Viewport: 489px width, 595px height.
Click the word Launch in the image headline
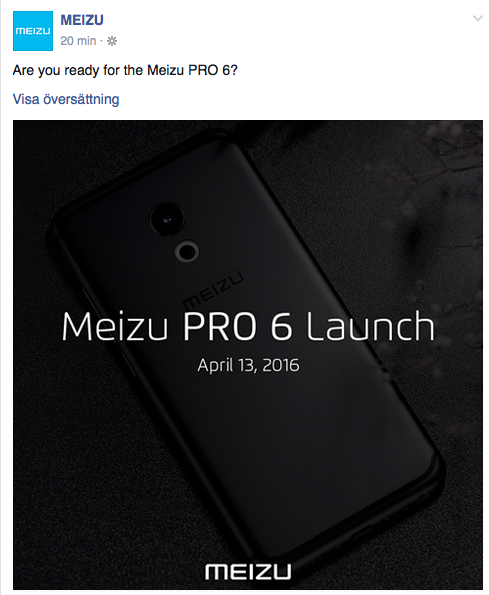370,326
